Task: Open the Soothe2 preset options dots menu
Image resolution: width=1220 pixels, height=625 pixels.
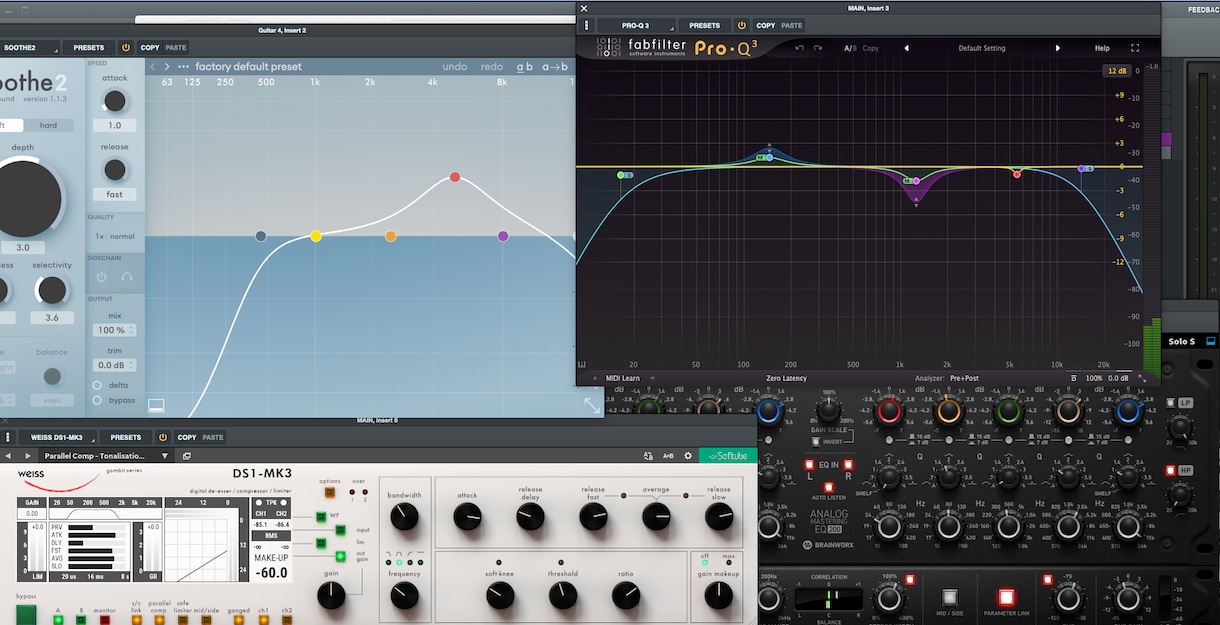Action: pos(183,67)
